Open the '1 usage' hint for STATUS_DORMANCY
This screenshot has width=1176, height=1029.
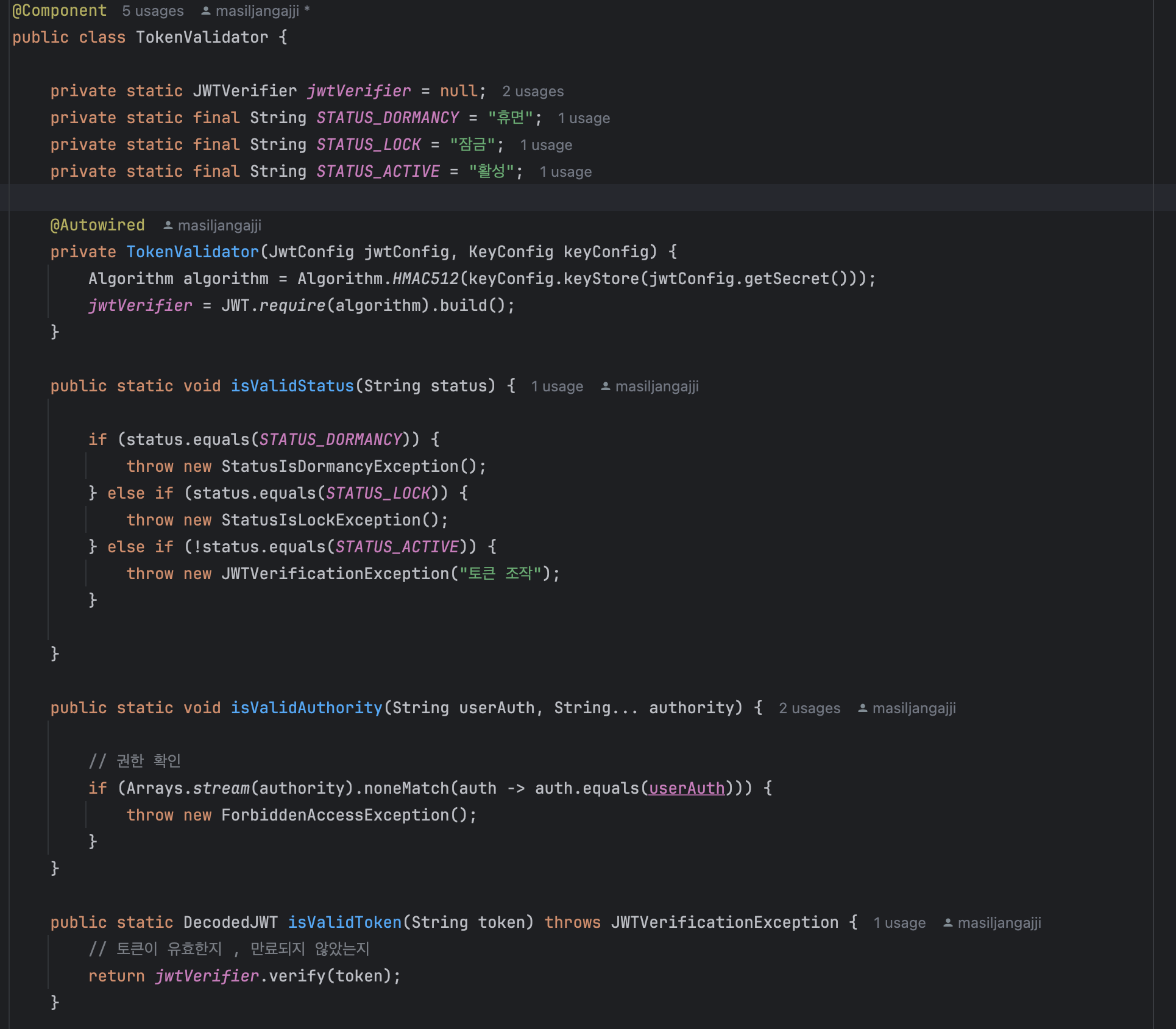[583, 118]
